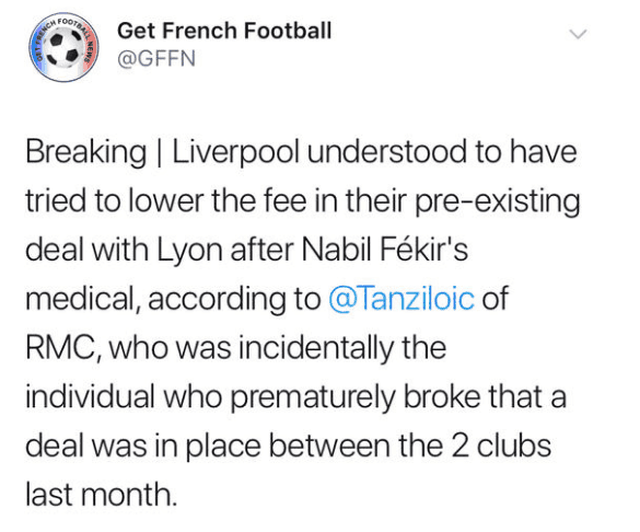The image size is (640, 532).
Task: Select the Get French Football display name
Action: (x=224, y=31)
